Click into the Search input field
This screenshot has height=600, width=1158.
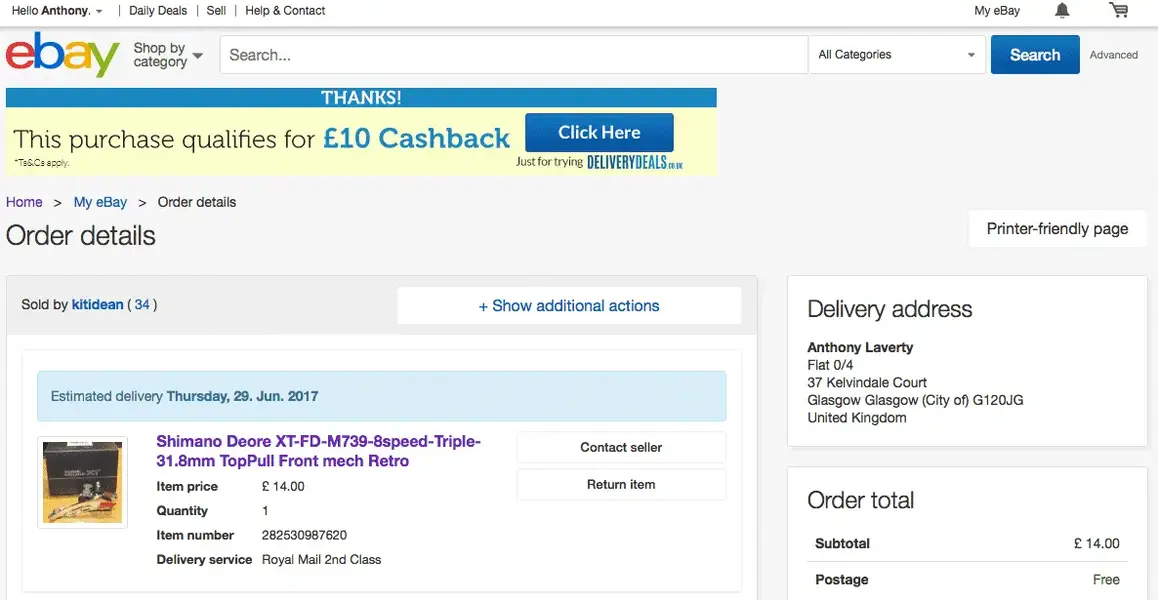tap(513, 55)
